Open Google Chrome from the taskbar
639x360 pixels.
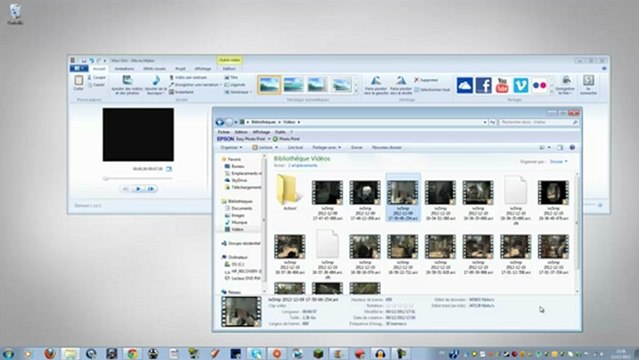coord(132,353)
